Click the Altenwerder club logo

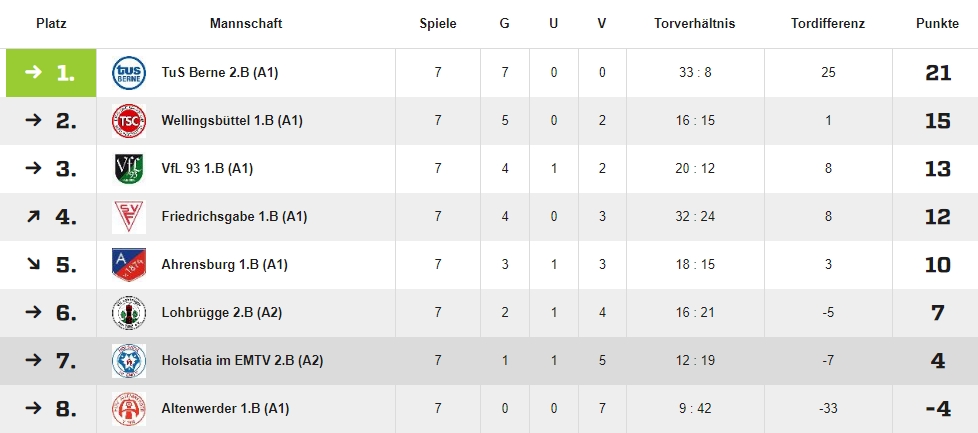point(129,409)
